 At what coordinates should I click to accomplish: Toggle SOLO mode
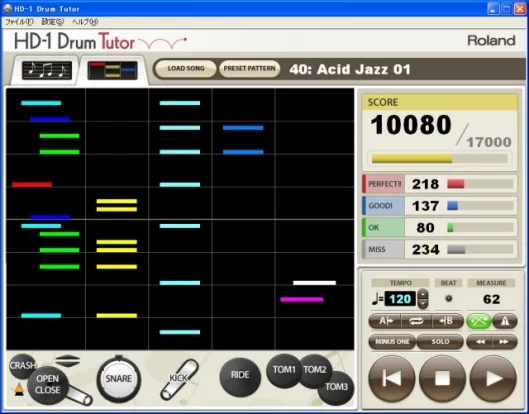pos(440,342)
